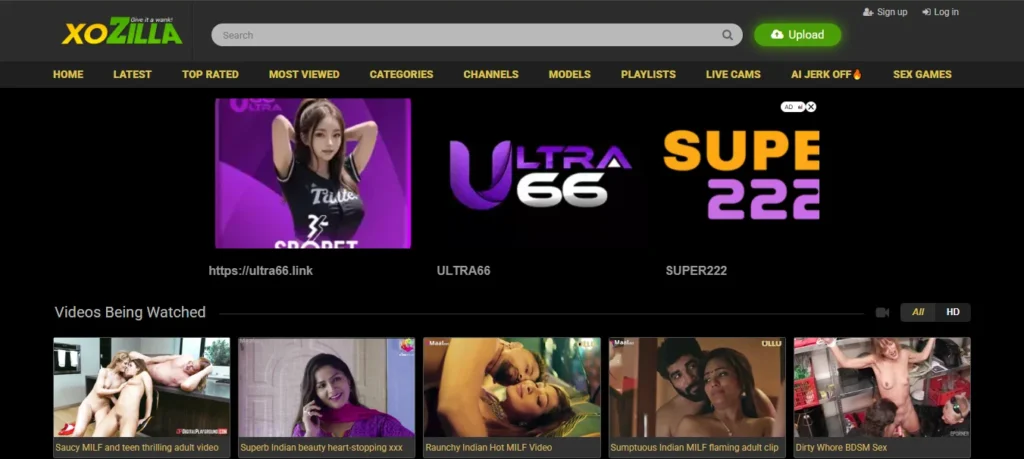Viewport: 1024px width, 459px height.
Task: Close the ad with the X icon
Action: [x=811, y=107]
